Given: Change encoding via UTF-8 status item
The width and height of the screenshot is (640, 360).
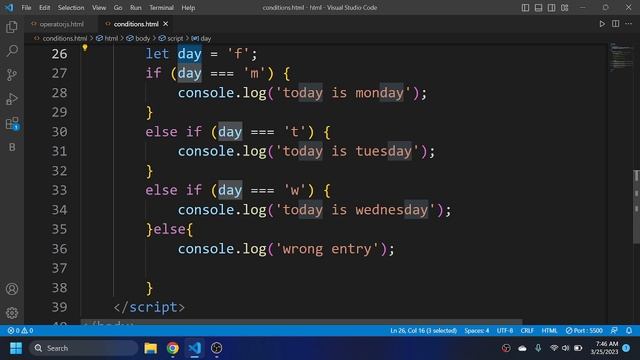Looking at the screenshot, I should (504, 331).
